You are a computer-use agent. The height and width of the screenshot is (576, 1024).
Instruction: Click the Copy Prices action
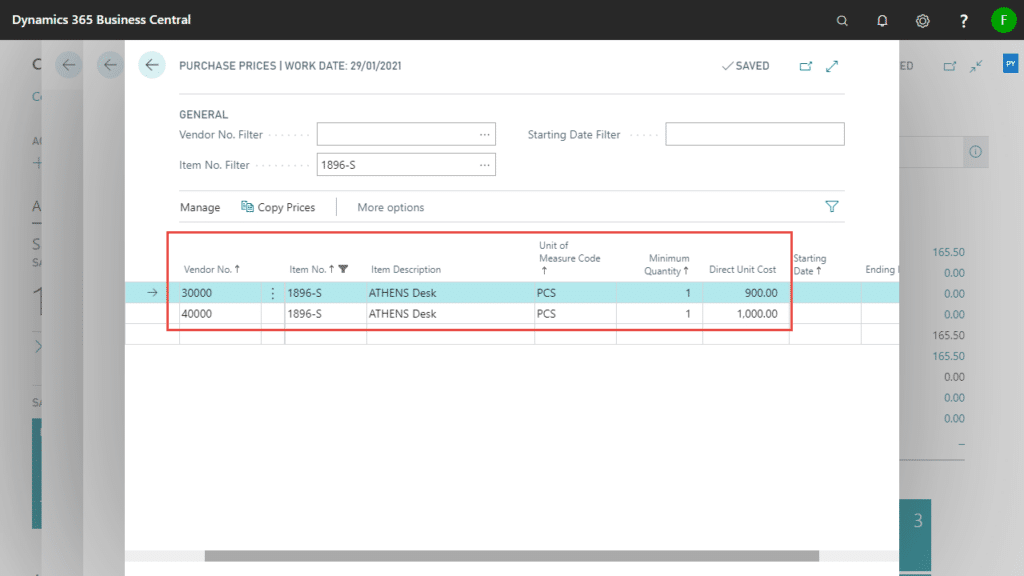(x=278, y=207)
